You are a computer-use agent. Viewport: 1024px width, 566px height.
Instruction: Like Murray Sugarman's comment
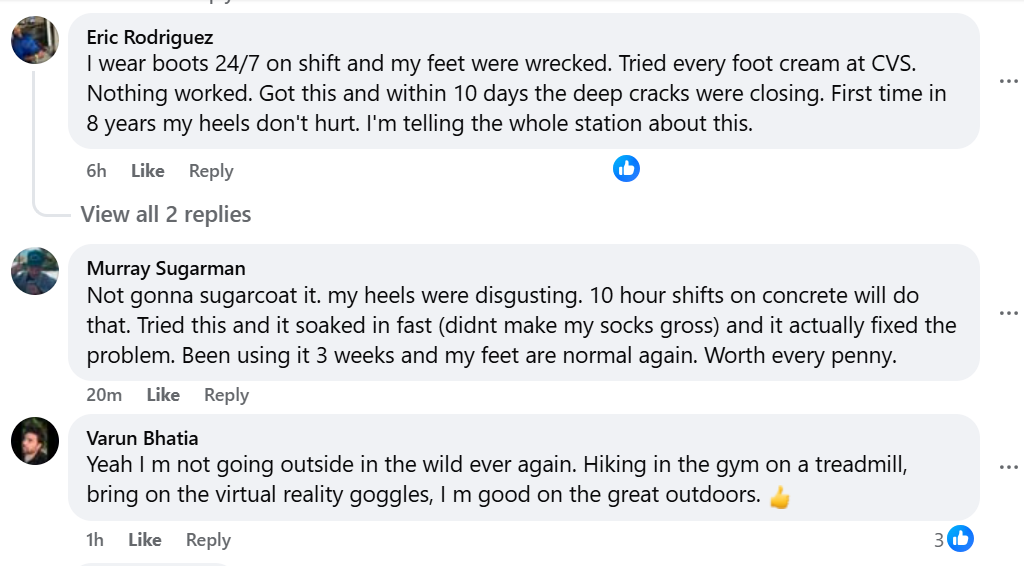coord(163,395)
